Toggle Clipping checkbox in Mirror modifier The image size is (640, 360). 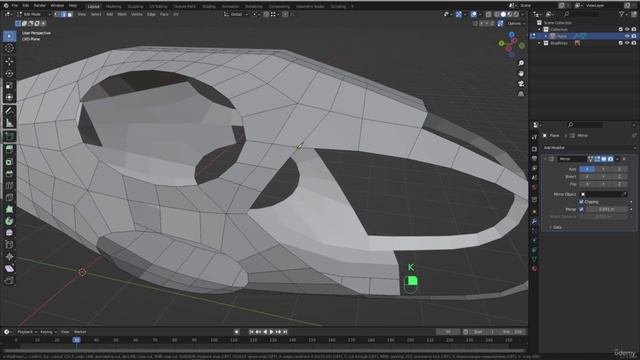581,202
